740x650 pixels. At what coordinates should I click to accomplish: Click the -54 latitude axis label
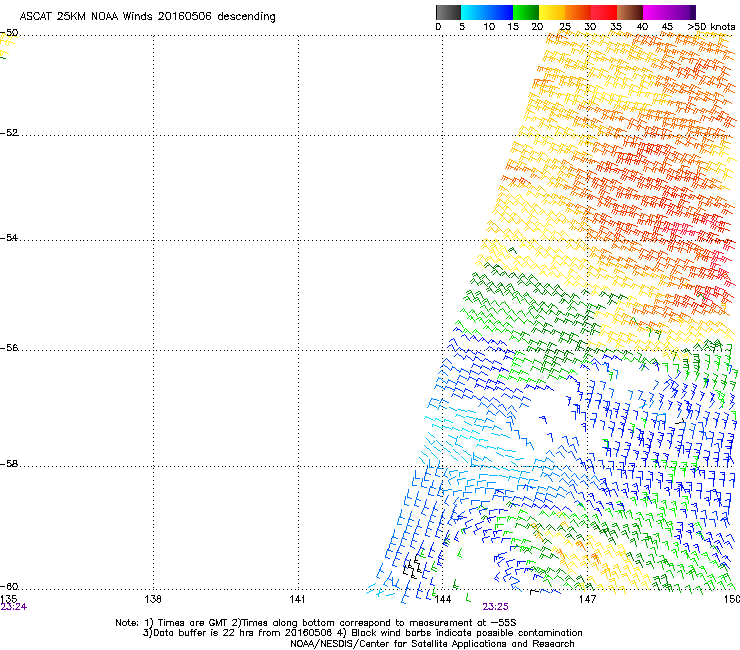(9, 237)
